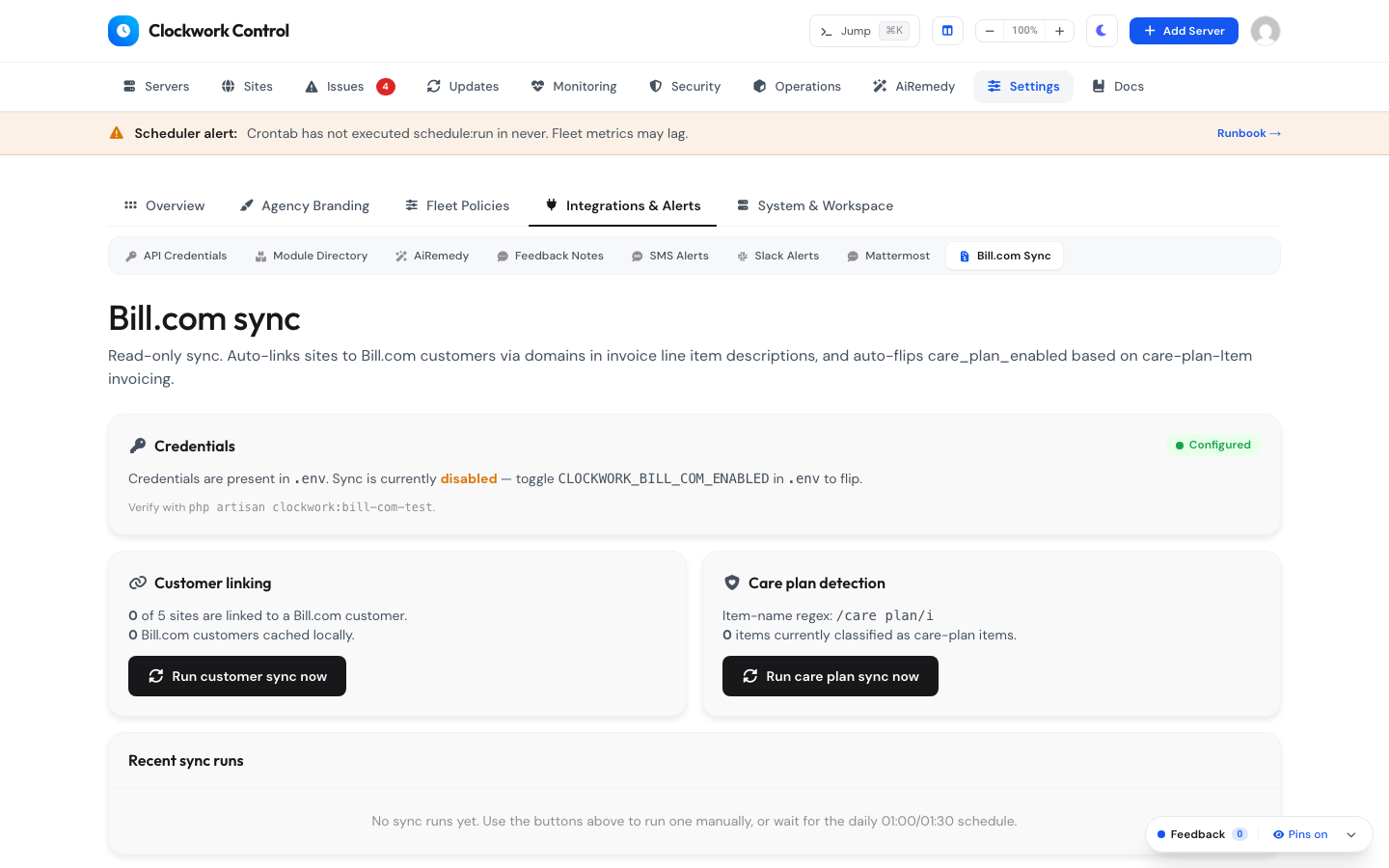Image resolution: width=1389 pixels, height=868 pixels.
Task: Open the Slack Alerts subtab
Action: coord(778,256)
